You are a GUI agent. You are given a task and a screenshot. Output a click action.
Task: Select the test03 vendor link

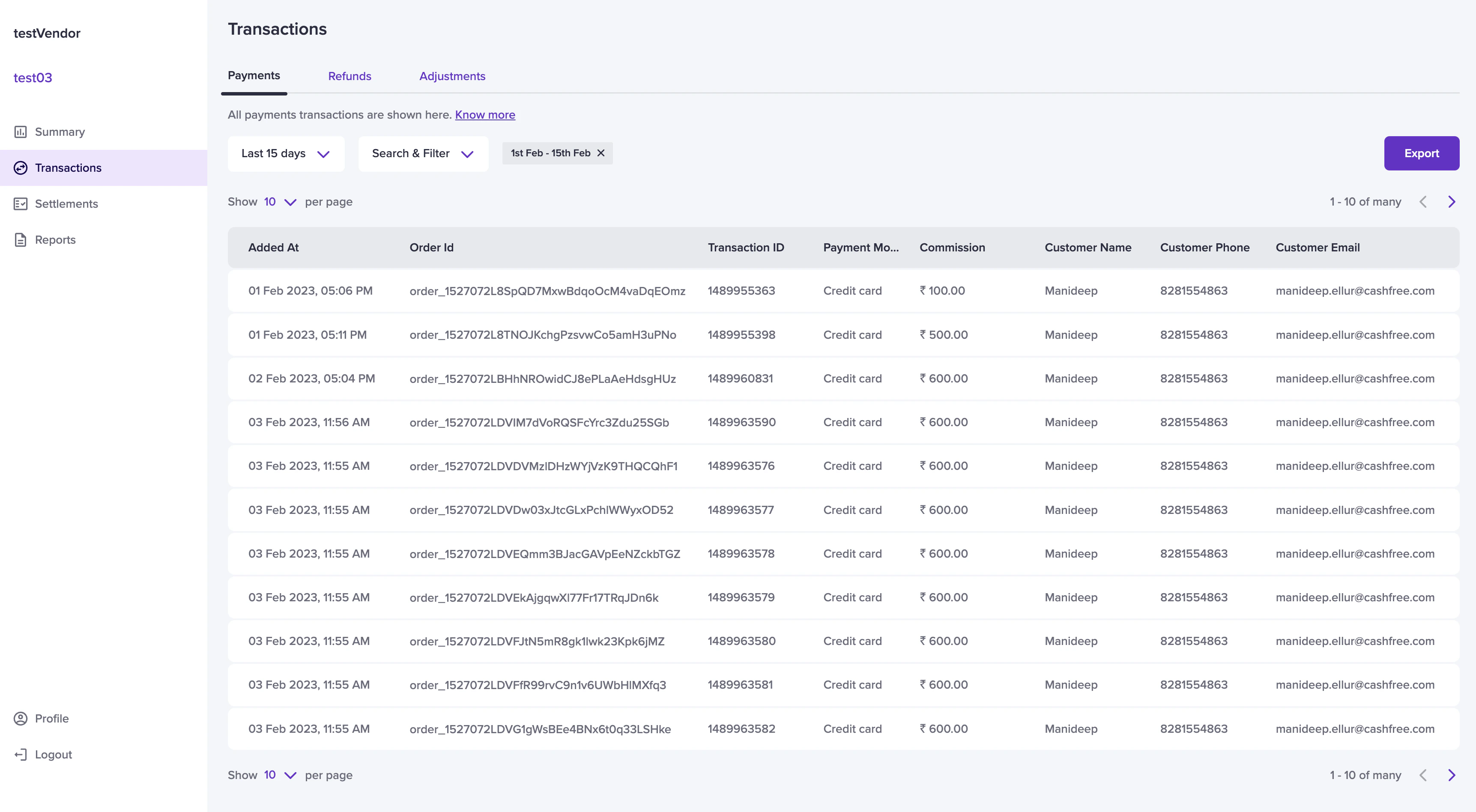33,78
